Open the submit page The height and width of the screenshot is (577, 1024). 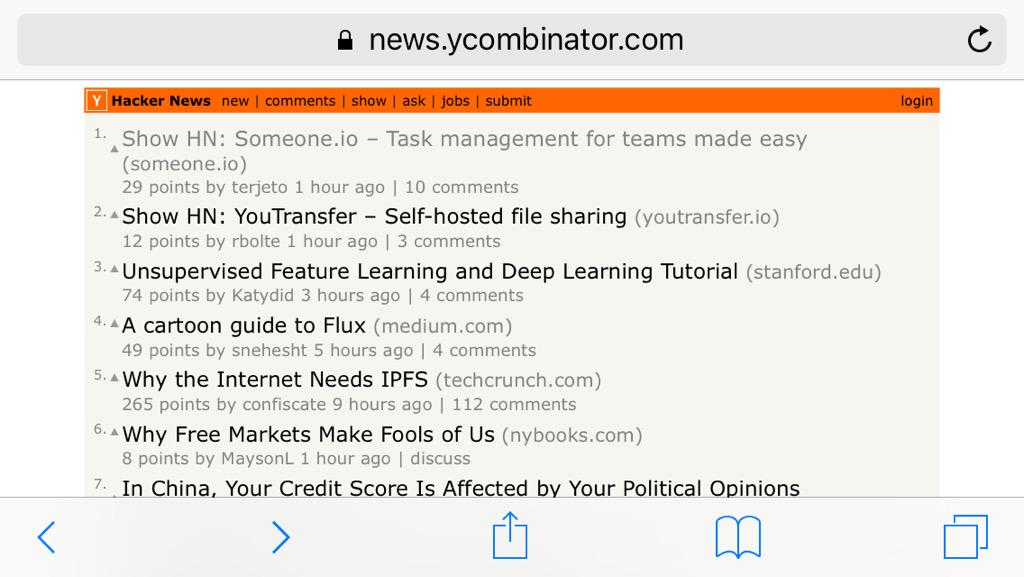508,101
